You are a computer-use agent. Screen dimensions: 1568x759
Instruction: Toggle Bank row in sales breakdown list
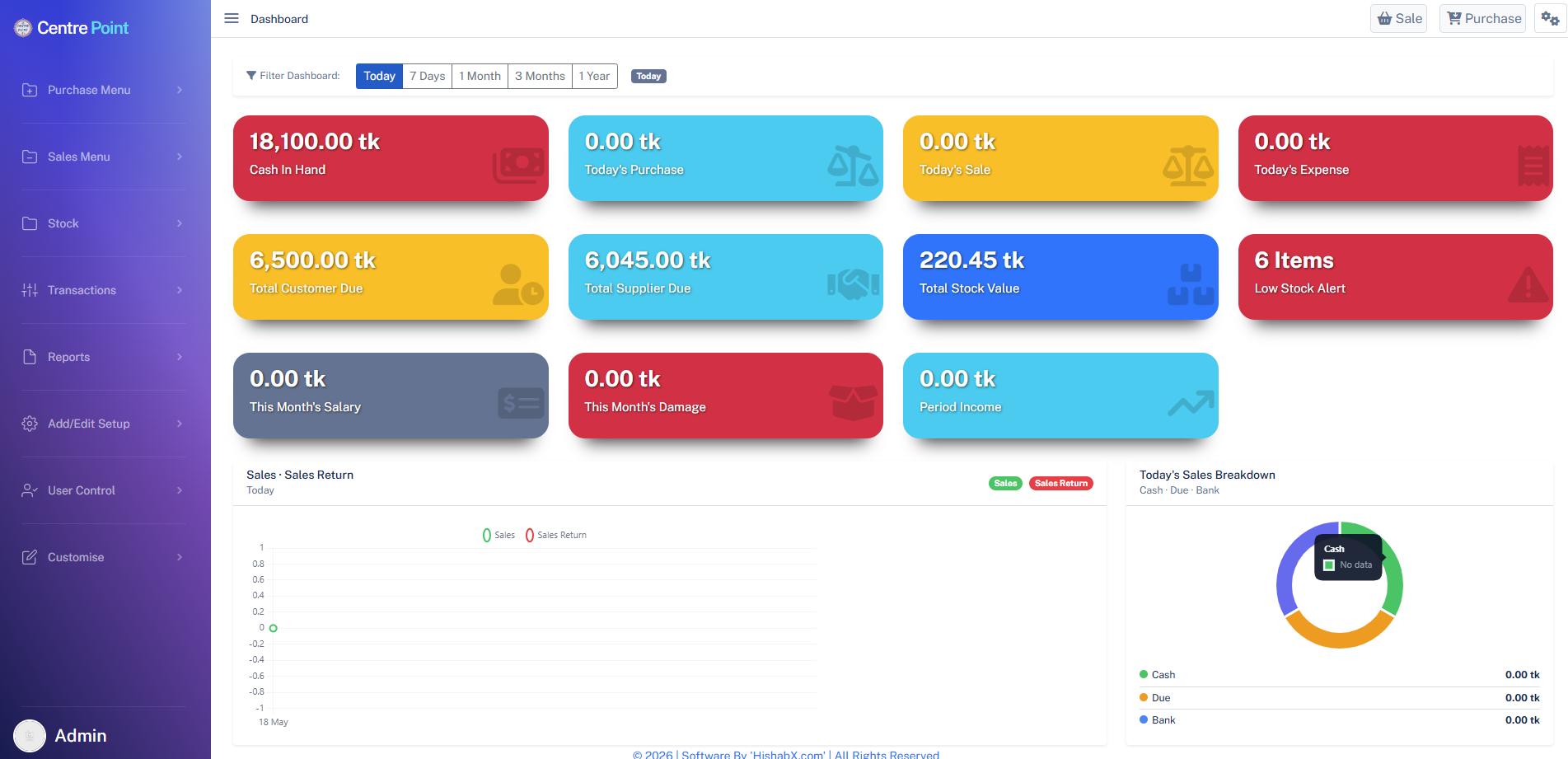coord(1339,720)
